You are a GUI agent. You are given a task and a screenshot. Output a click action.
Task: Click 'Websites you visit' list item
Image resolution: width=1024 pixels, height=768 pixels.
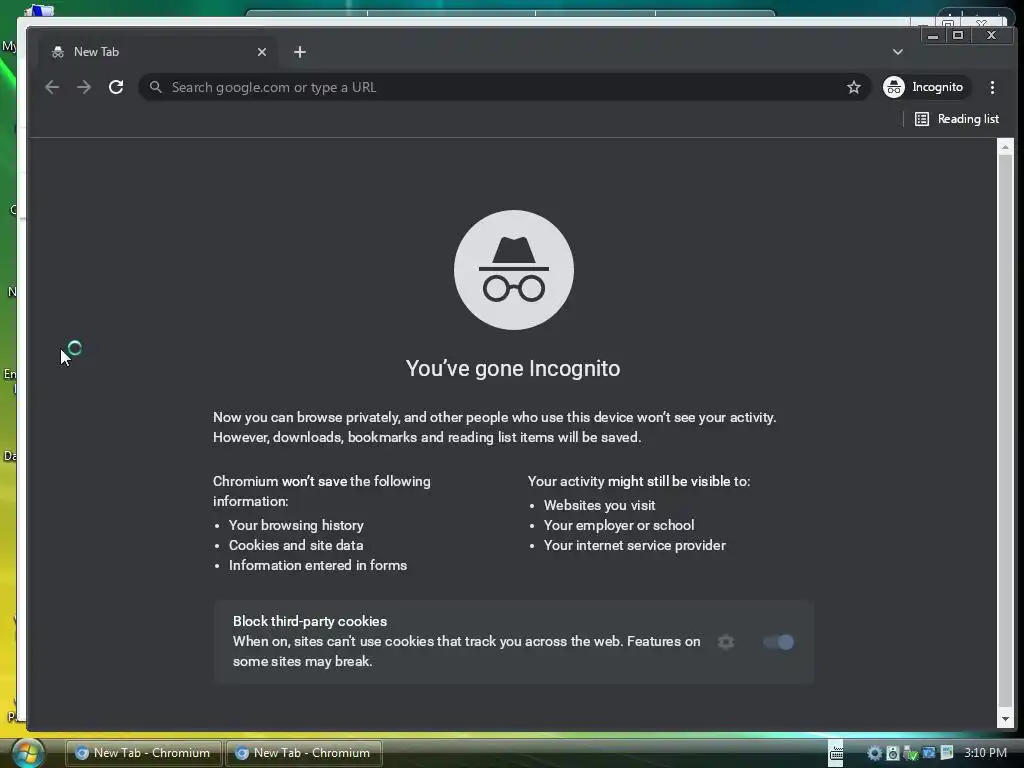coord(600,505)
